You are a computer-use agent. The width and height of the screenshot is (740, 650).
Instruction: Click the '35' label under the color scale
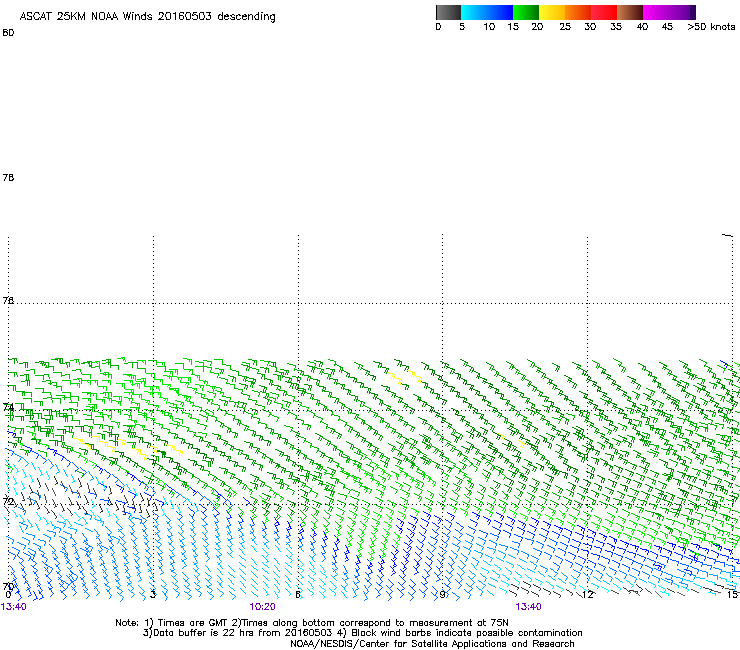tap(616, 27)
